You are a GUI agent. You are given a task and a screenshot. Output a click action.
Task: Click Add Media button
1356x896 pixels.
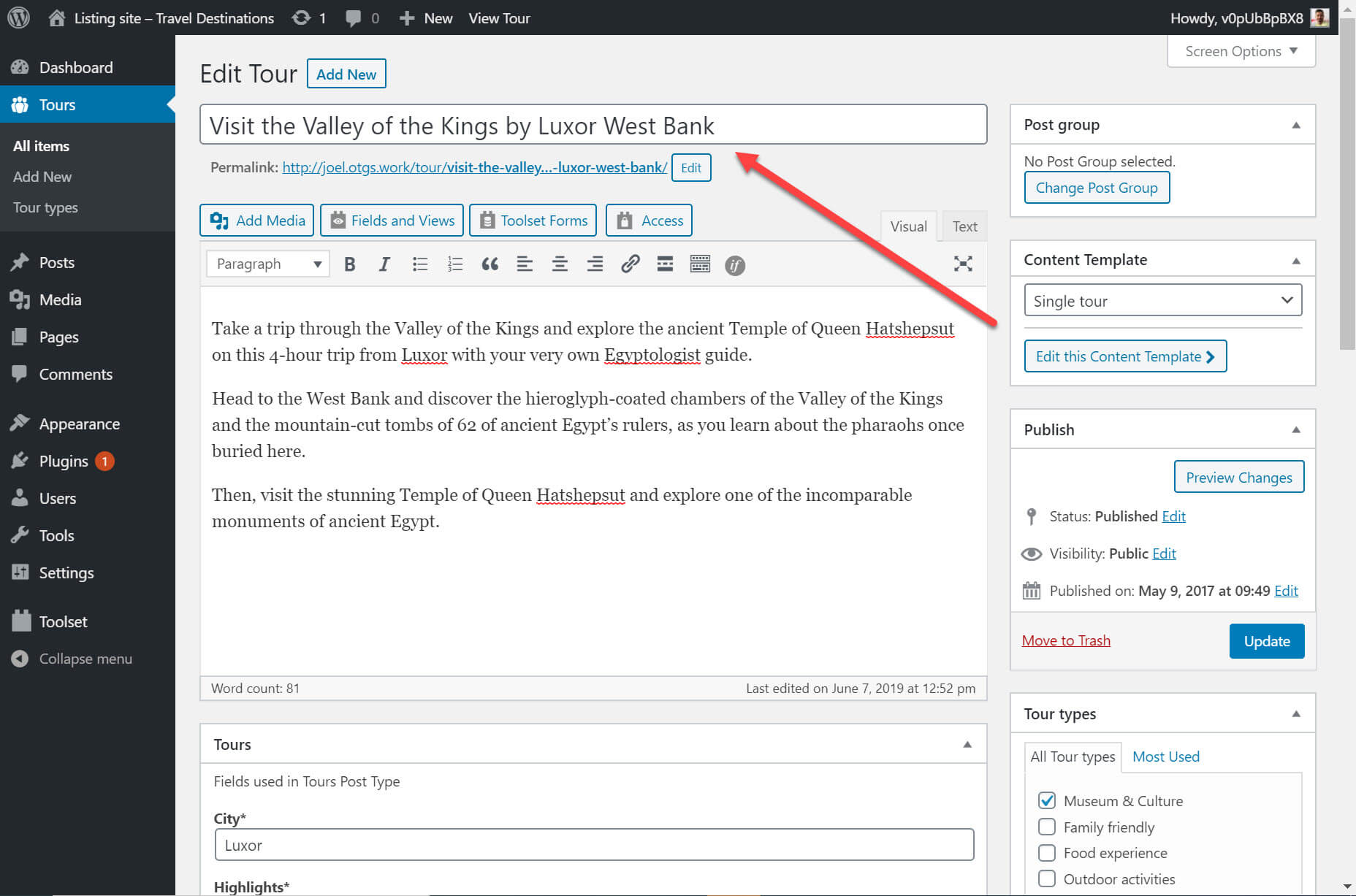tap(257, 221)
